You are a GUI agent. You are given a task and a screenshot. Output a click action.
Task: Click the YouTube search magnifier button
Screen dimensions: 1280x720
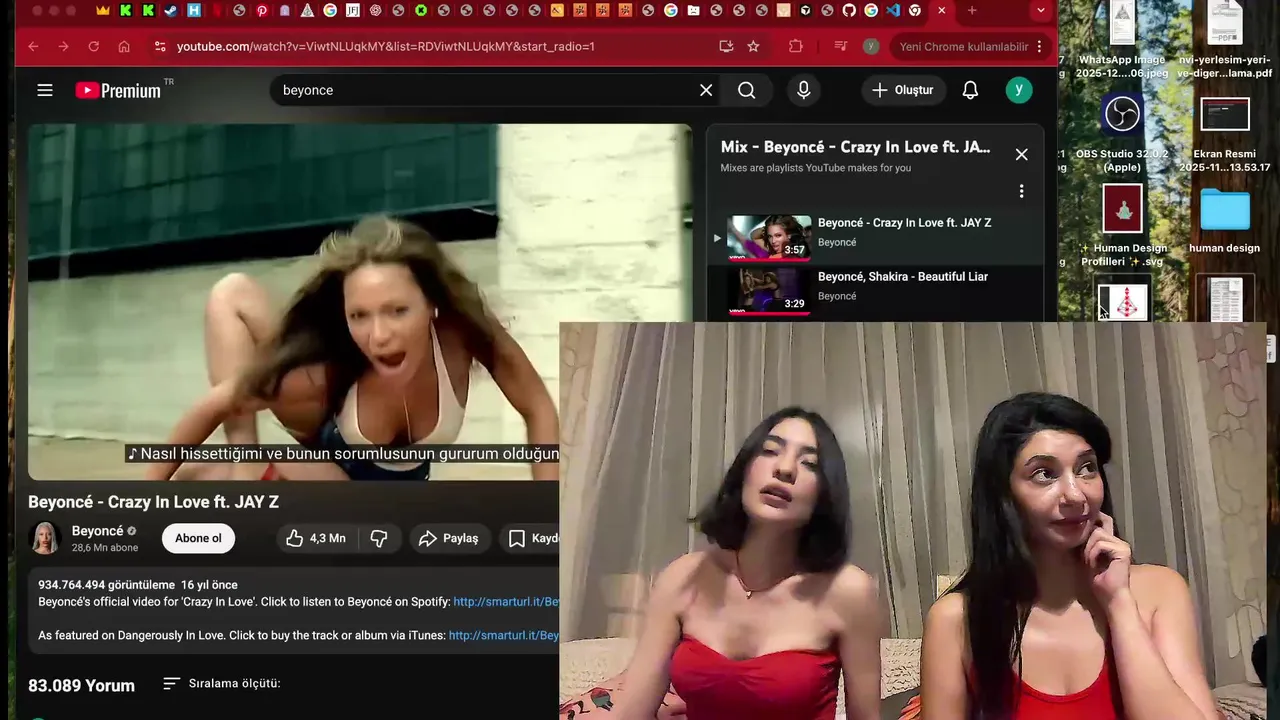tap(747, 90)
